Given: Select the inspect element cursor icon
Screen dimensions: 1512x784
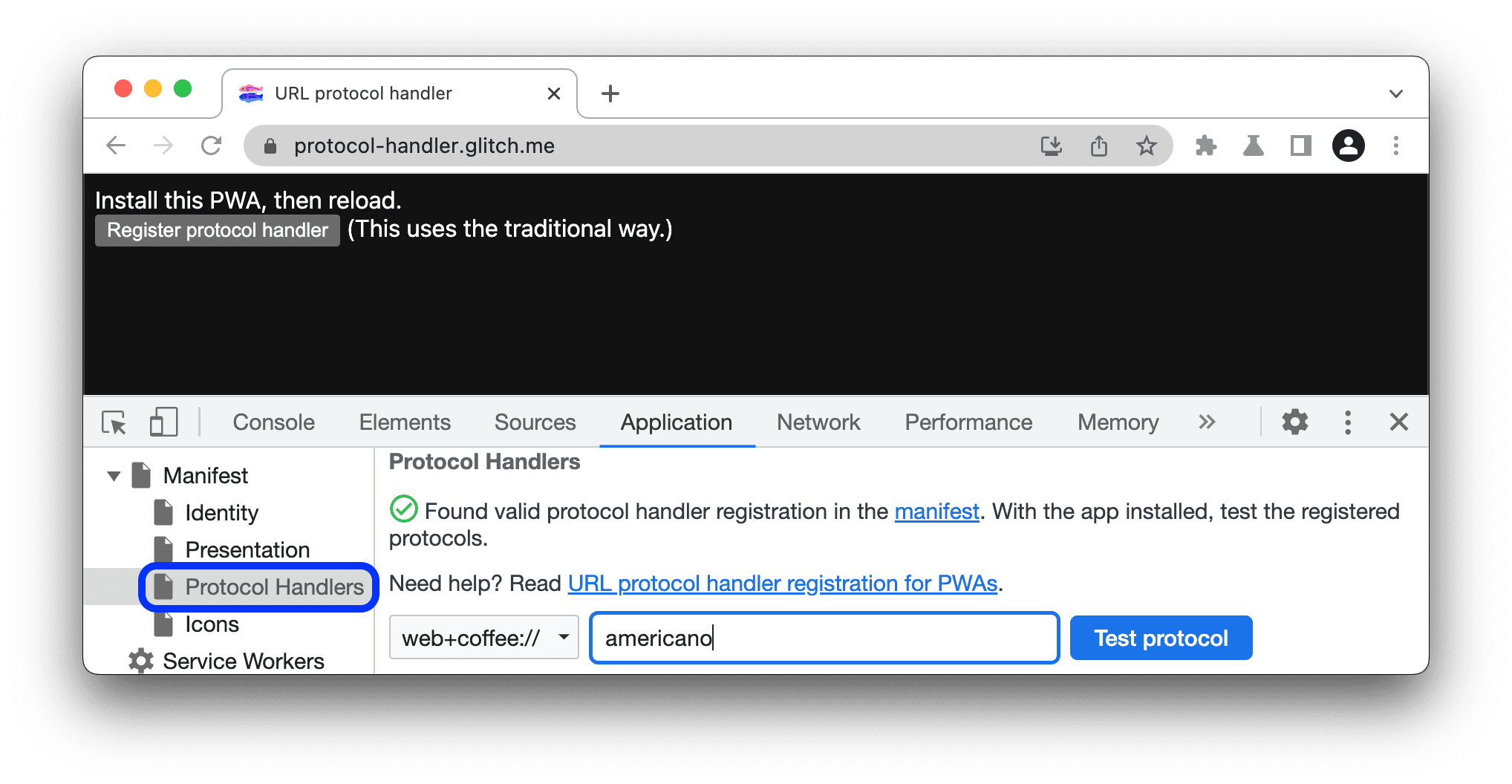Looking at the screenshot, I should point(115,422).
